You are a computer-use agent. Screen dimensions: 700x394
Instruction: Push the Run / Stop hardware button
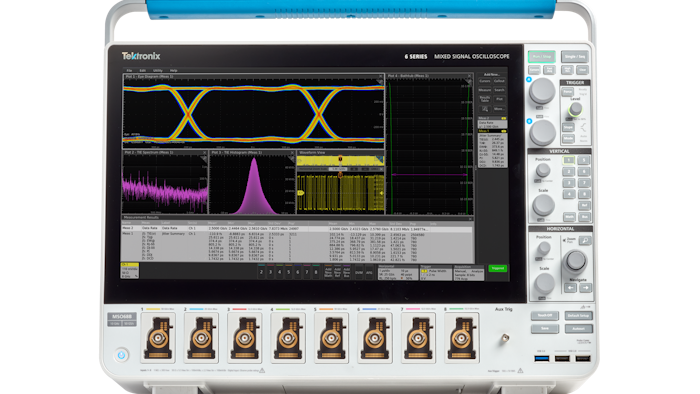click(542, 57)
